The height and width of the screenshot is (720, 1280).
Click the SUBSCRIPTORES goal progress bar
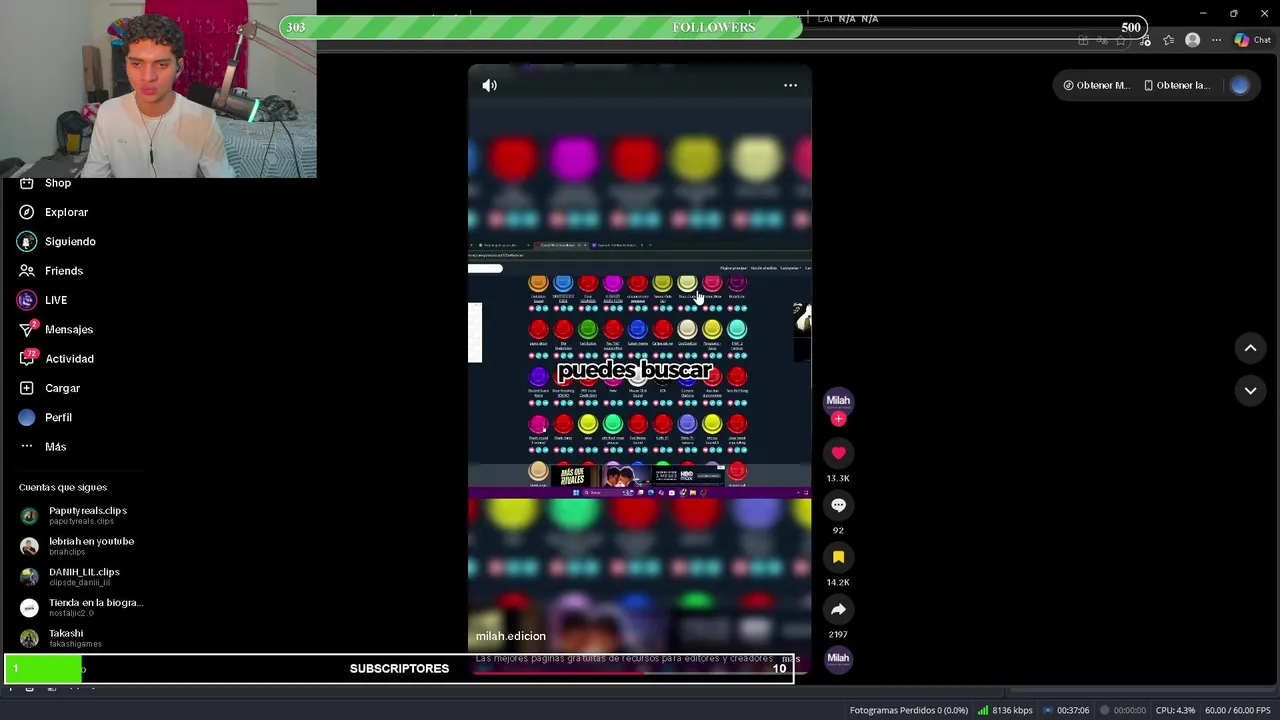(399, 668)
